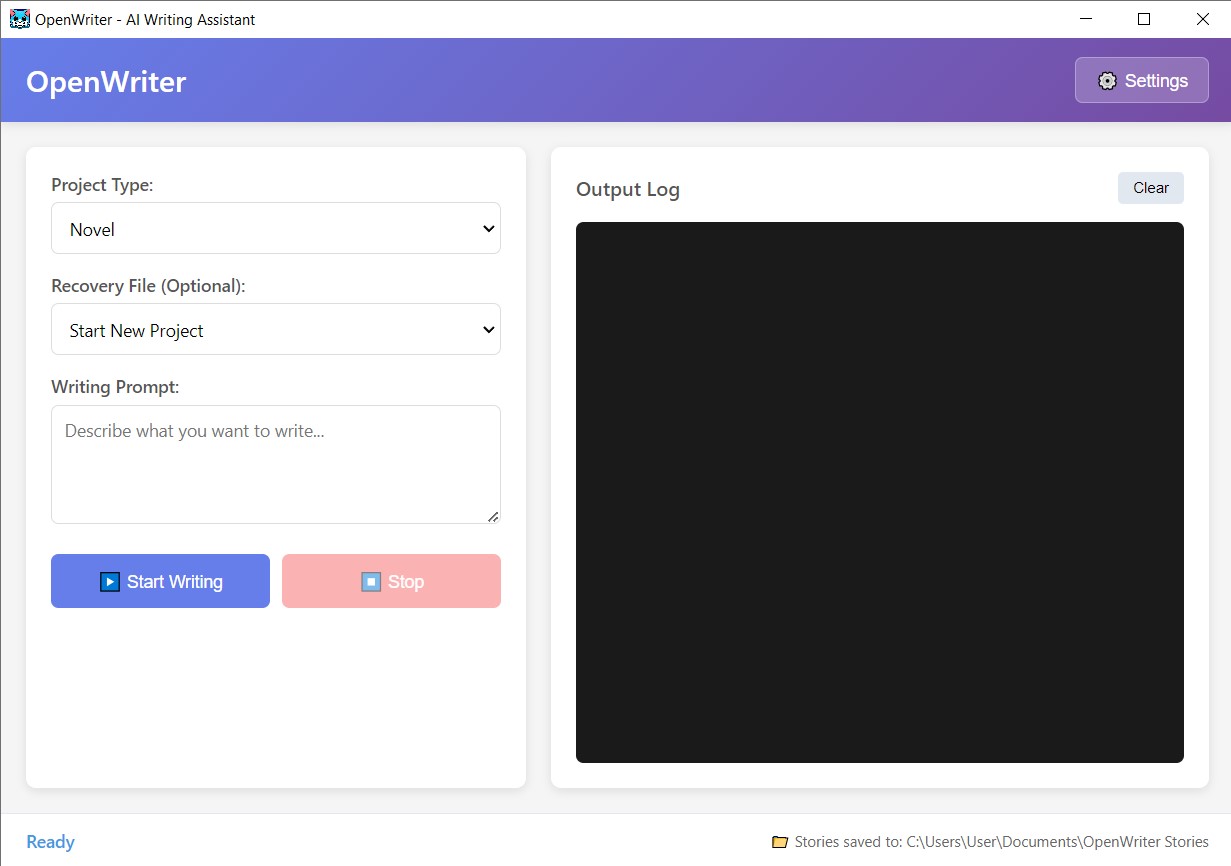This screenshot has width=1231, height=866.
Task: Click the Output Log heading
Action: click(x=628, y=189)
